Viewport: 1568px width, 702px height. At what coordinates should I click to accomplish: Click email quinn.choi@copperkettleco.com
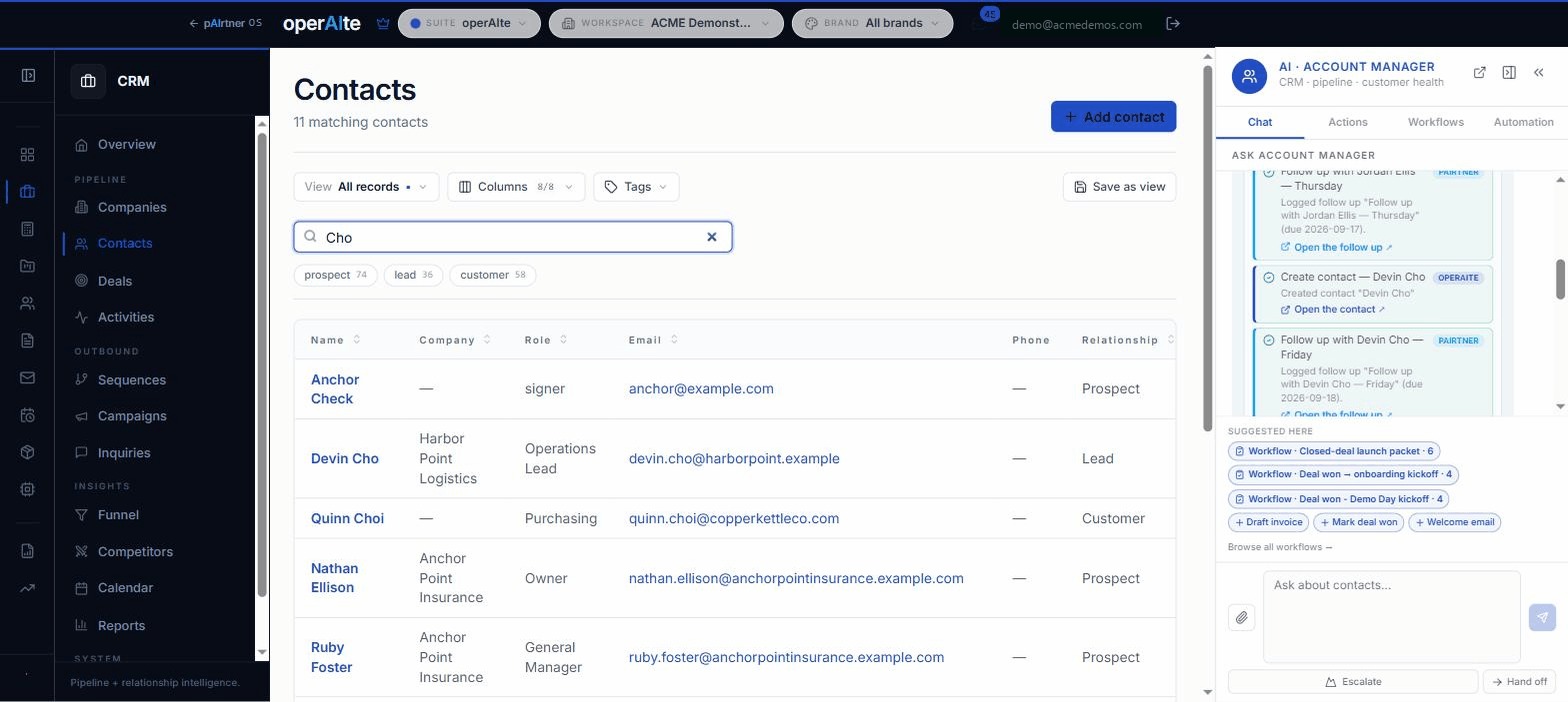click(x=734, y=518)
